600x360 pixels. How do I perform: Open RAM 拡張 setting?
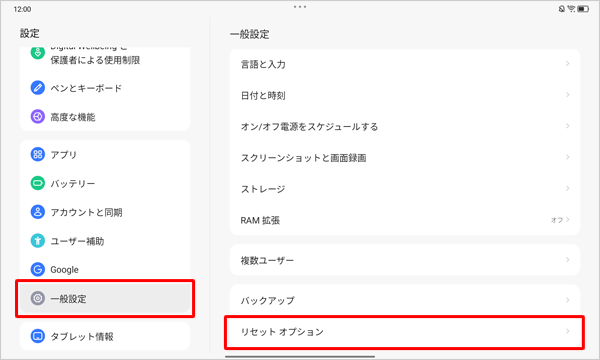pos(405,220)
